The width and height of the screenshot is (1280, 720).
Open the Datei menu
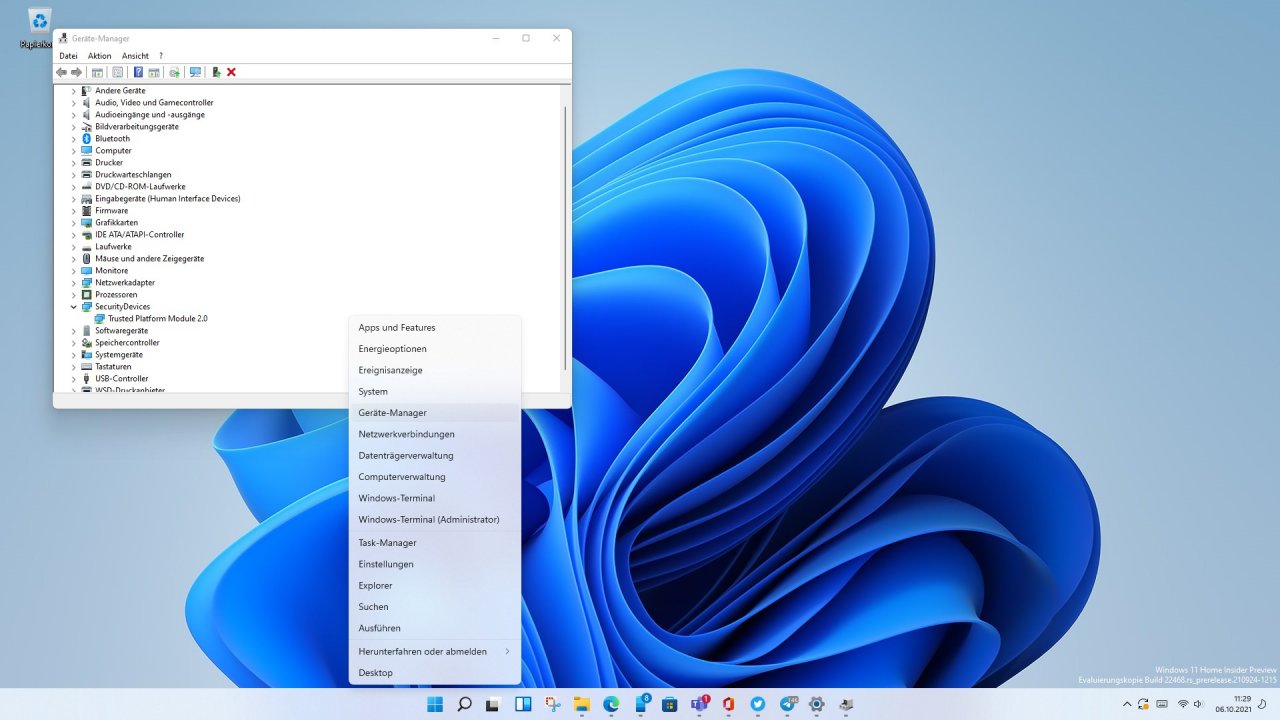click(x=68, y=56)
